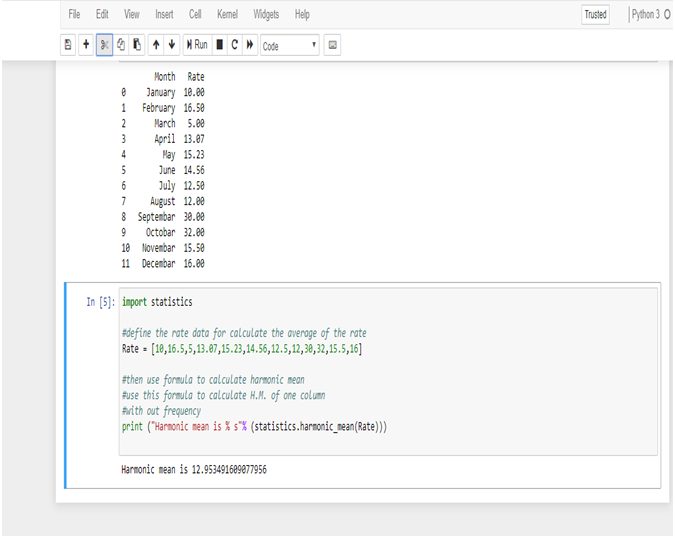Move selected cell up arrow

click(x=156, y=45)
